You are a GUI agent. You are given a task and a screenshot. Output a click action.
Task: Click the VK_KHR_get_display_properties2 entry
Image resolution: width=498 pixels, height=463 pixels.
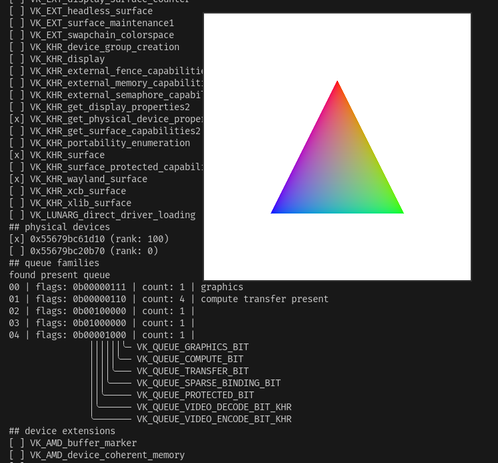(x=99, y=107)
